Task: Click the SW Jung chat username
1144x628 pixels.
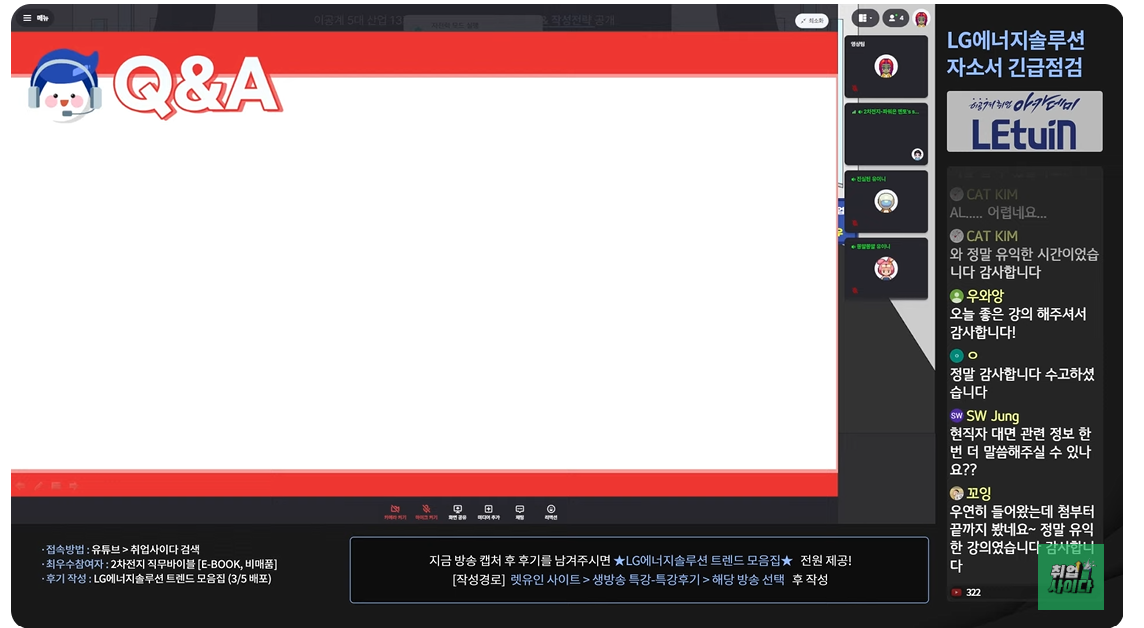Action: point(992,416)
